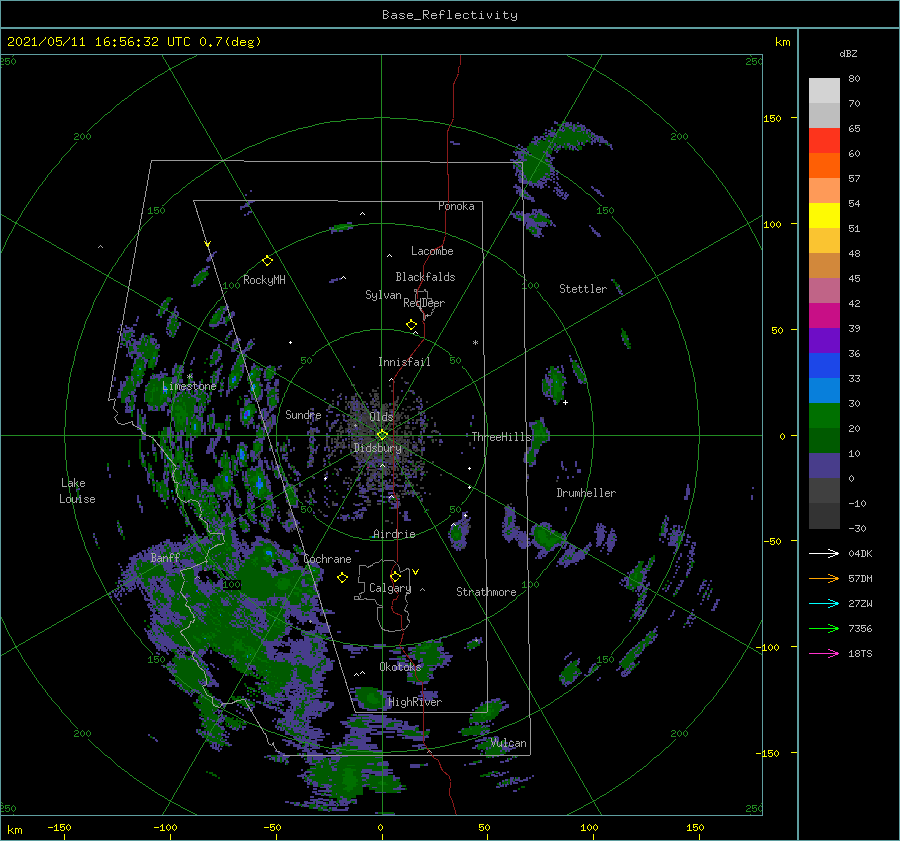Click the Drumheller label

[586, 493]
